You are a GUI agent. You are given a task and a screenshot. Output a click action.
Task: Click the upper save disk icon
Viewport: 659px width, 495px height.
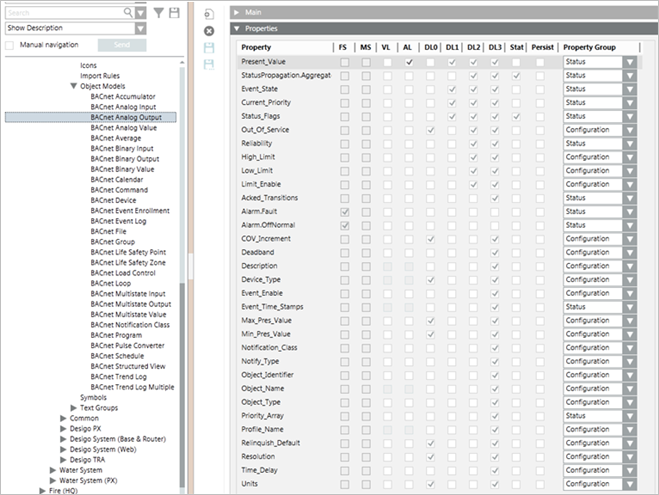pos(209,47)
